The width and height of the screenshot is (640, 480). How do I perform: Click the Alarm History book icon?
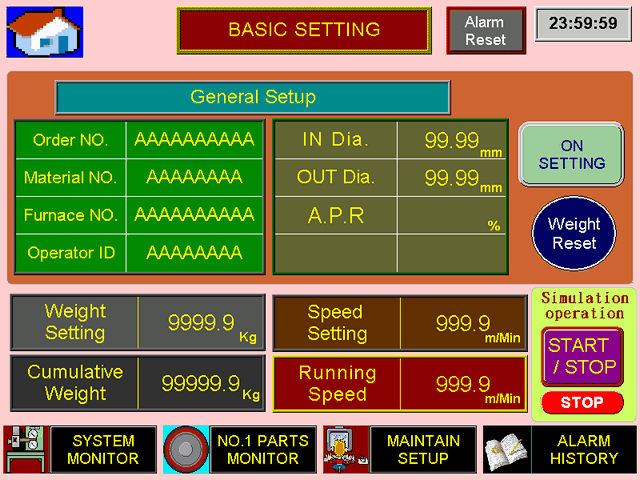[x=506, y=450]
